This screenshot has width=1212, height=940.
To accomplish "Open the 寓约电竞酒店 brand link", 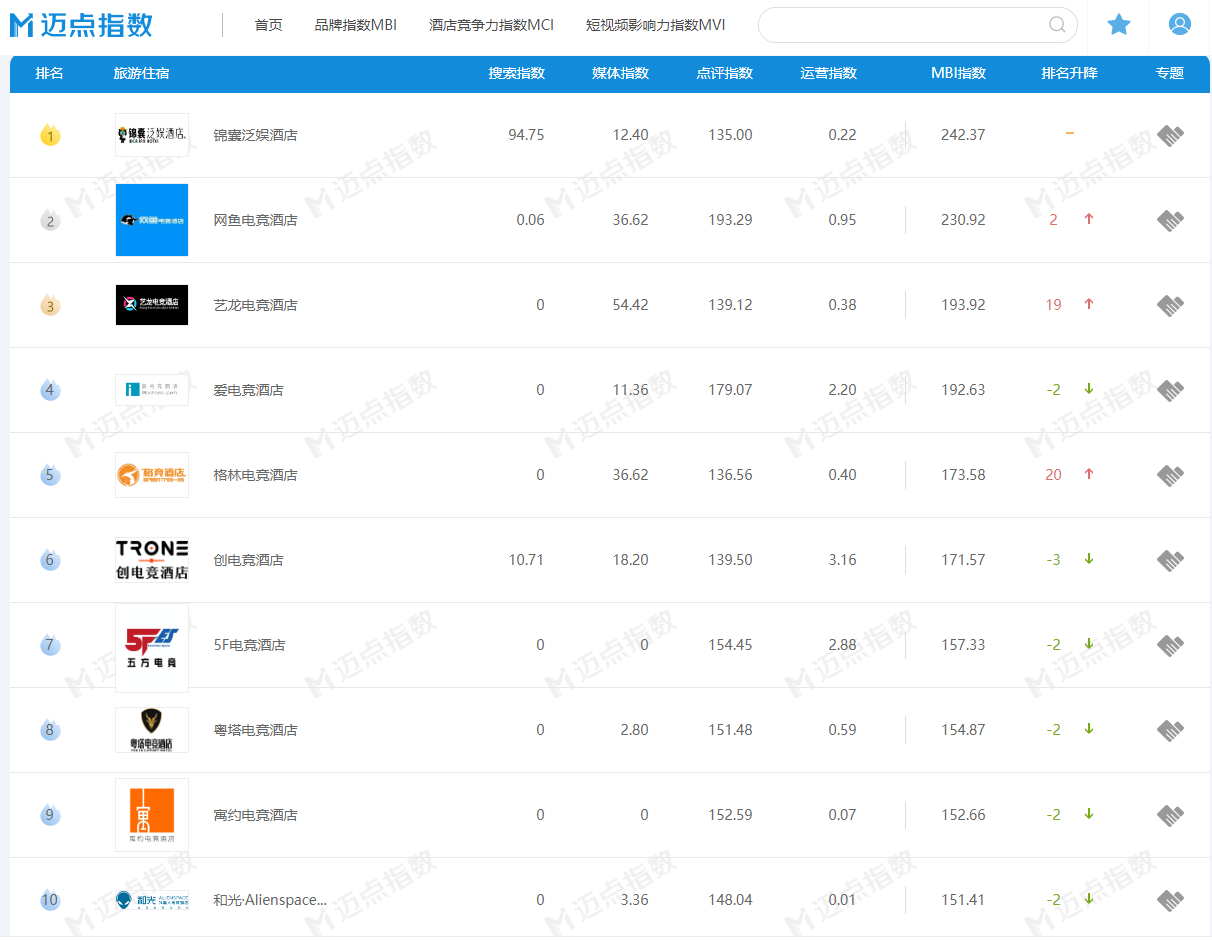I will (x=255, y=815).
